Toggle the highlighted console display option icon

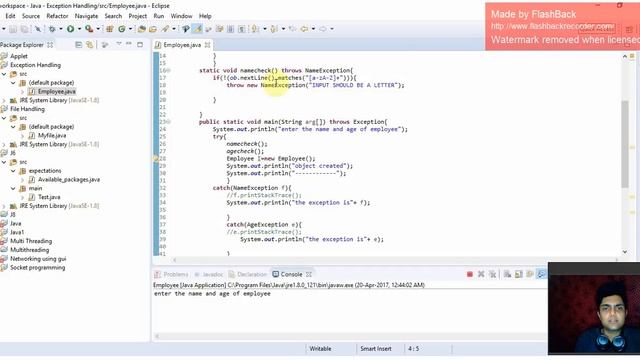click(x=541, y=274)
